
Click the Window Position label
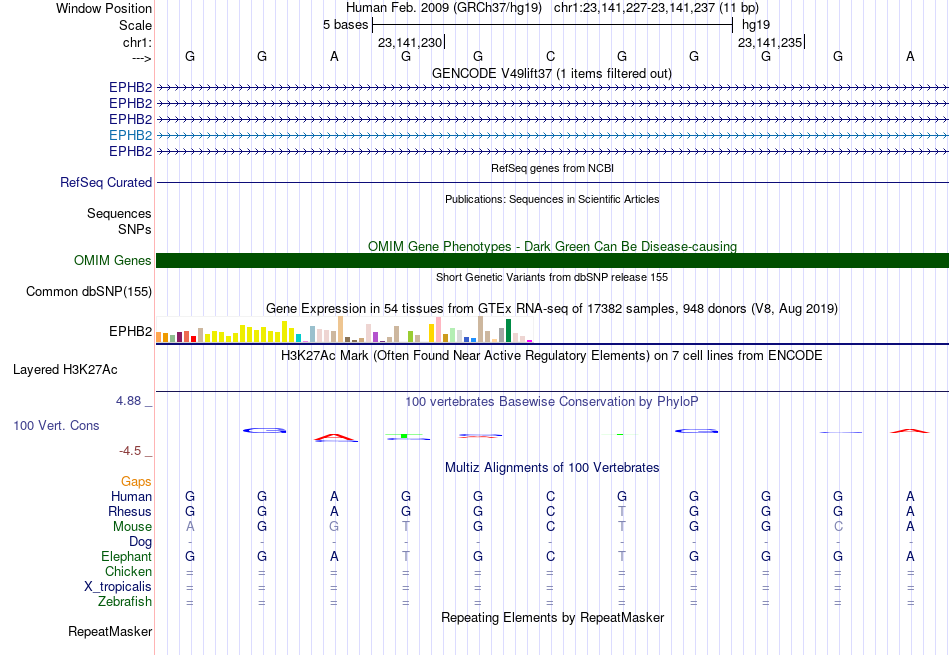click(104, 8)
